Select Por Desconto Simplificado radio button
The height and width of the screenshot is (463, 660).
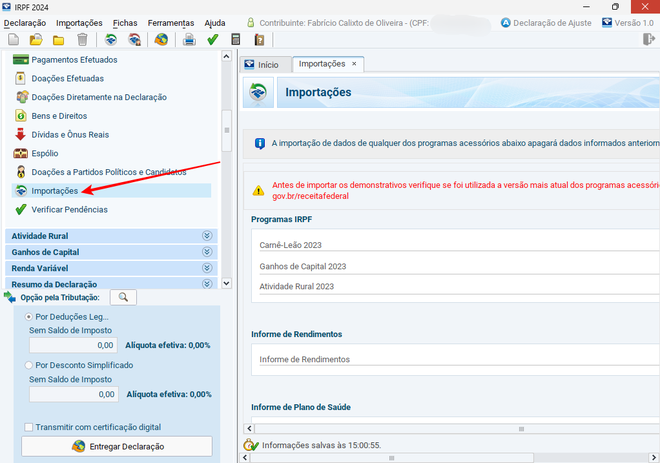pyautogui.click(x=29, y=365)
